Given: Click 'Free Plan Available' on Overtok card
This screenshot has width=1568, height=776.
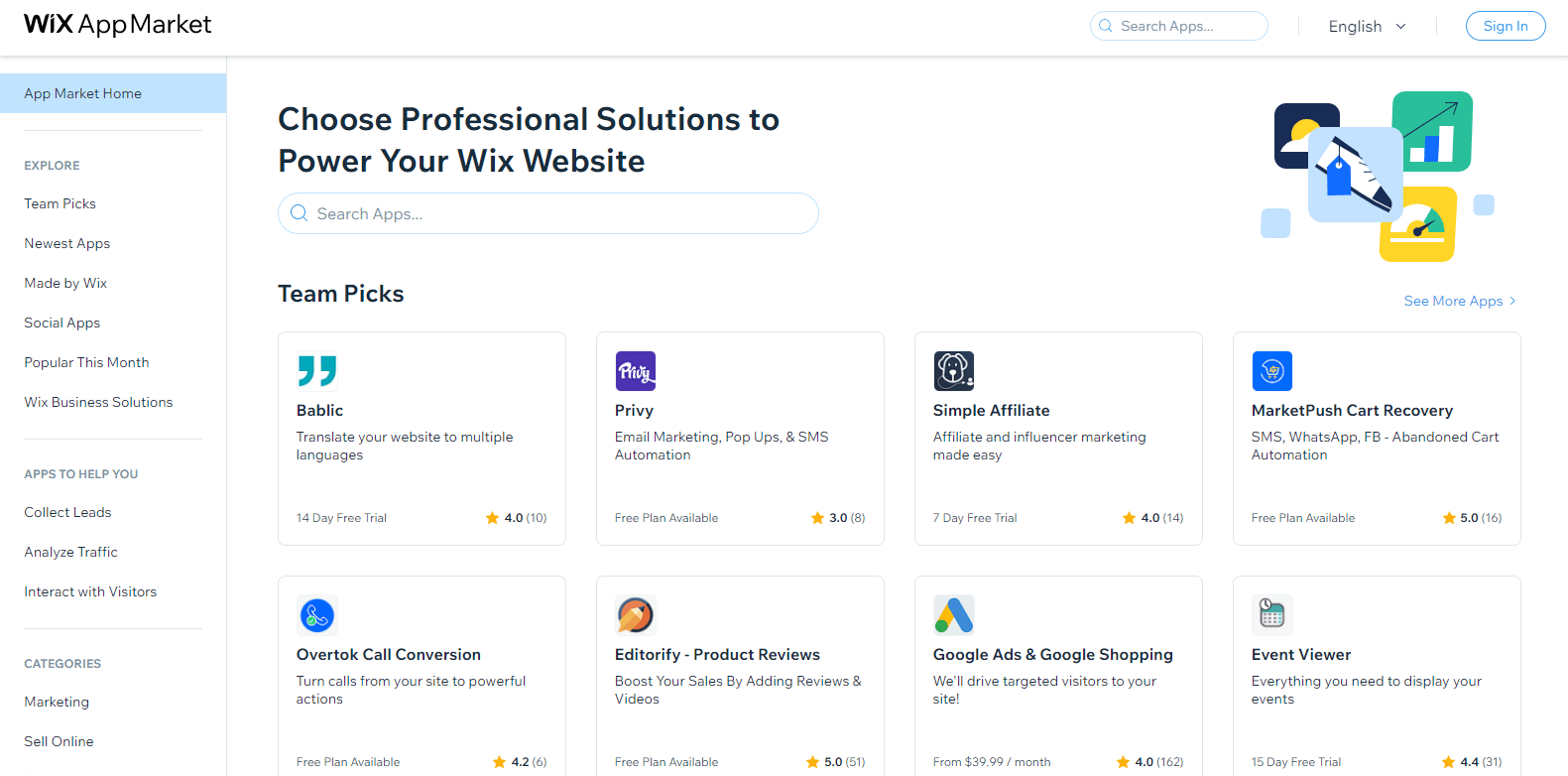Looking at the screenshot, I should pos(349,762).
